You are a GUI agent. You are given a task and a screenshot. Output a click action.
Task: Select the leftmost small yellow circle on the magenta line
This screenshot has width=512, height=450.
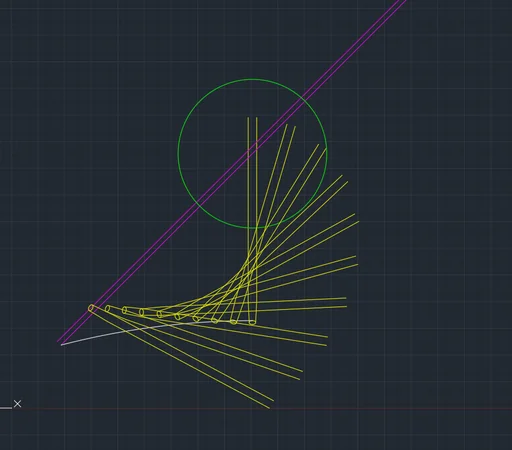coord(91,308)
